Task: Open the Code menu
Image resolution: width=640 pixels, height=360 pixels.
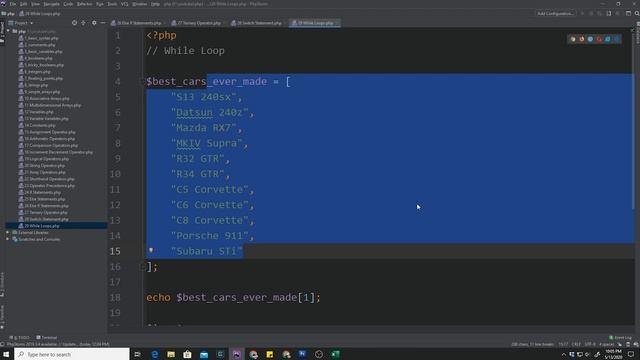Action: point(68,4)
